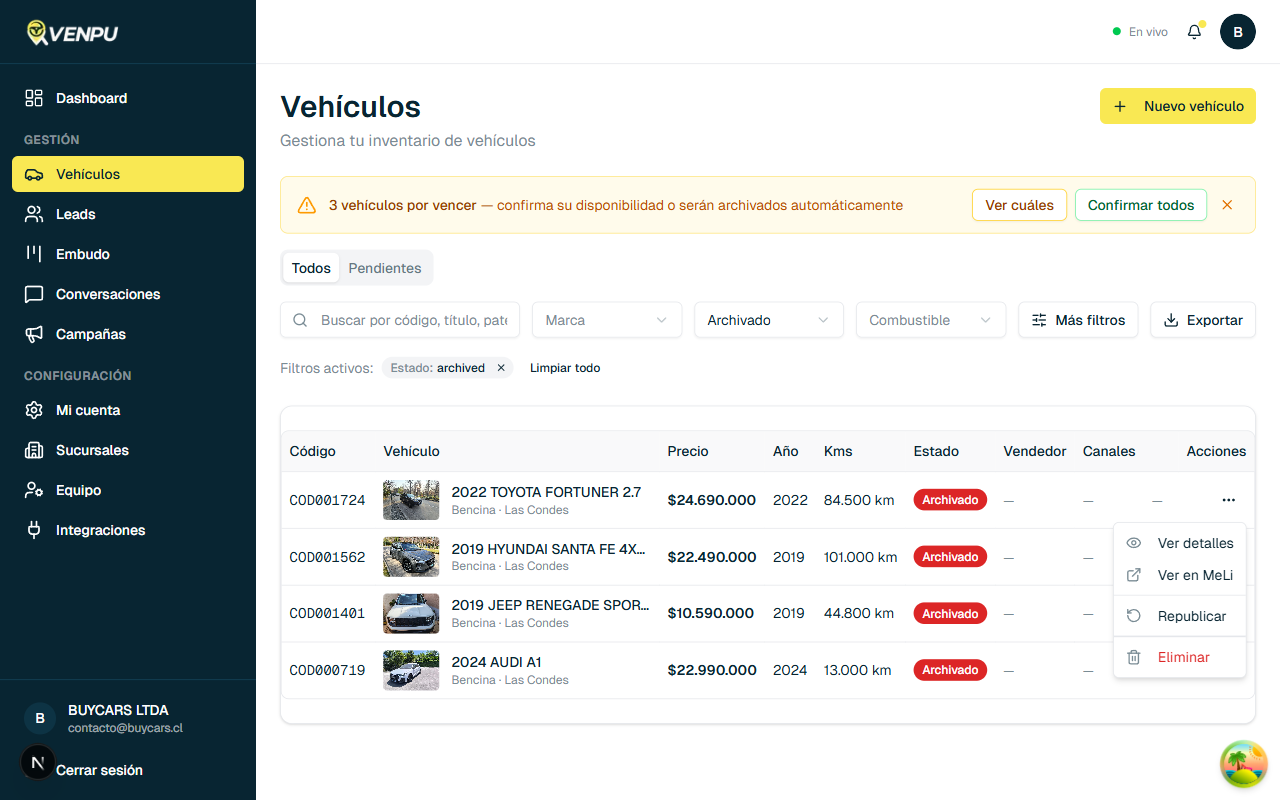Open Campañas using the megaphone icon
Screen dimensions: 1280x800
[x=31, y=334]
